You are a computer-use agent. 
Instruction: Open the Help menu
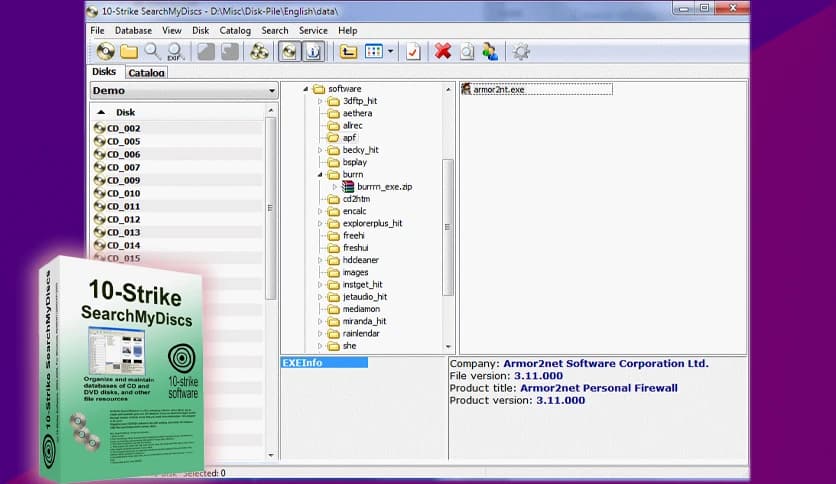point(348,30)
